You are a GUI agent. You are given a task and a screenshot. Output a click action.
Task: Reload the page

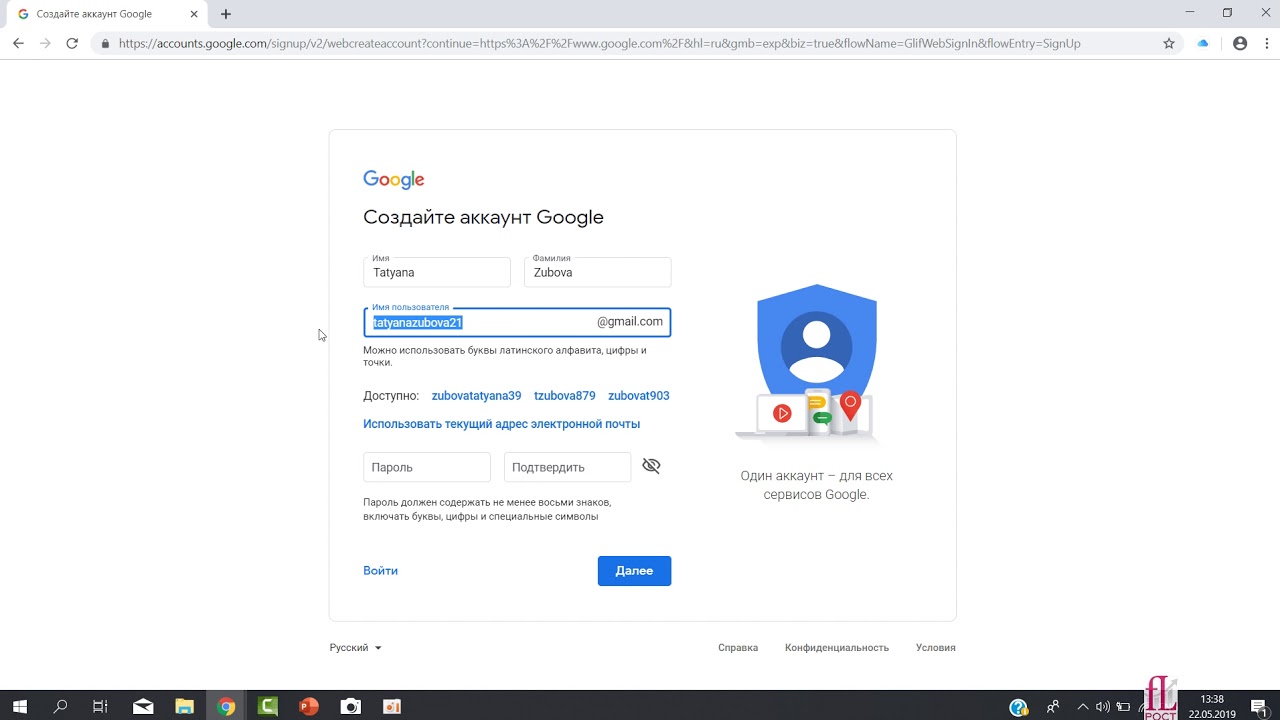(x=72, y=44)
